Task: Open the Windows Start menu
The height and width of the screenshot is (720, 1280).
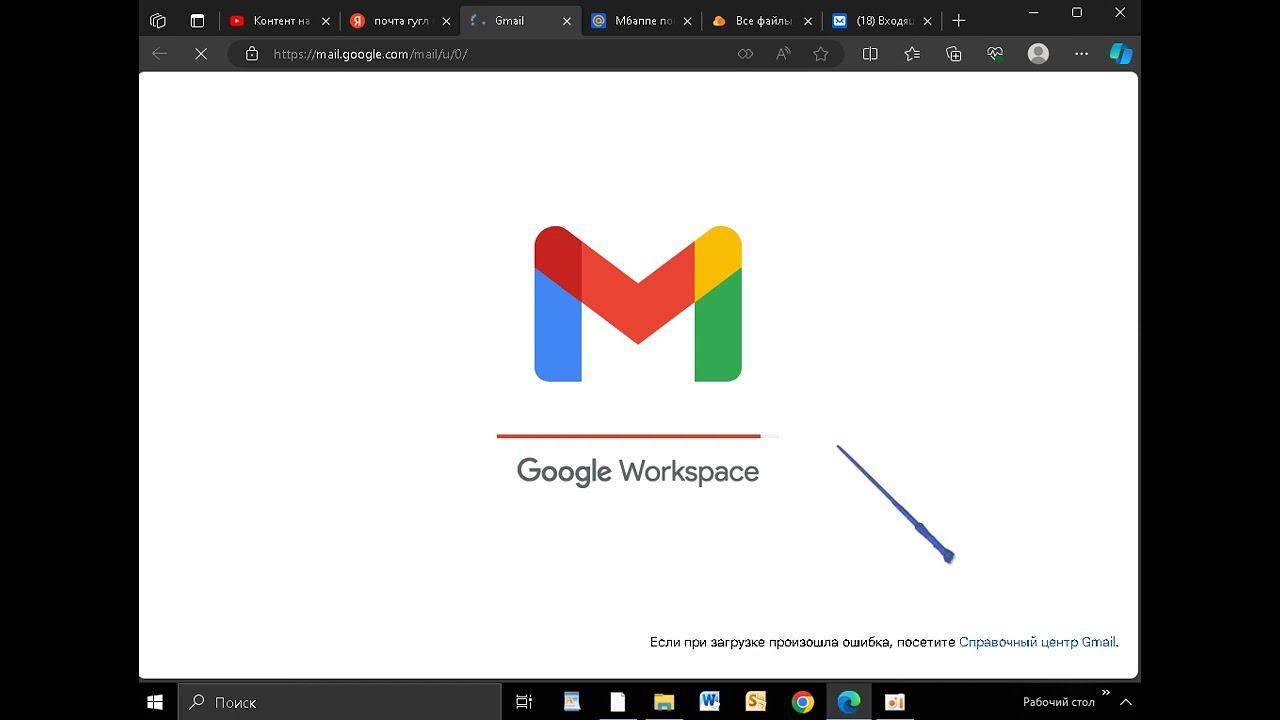Action: click(155, 702)
